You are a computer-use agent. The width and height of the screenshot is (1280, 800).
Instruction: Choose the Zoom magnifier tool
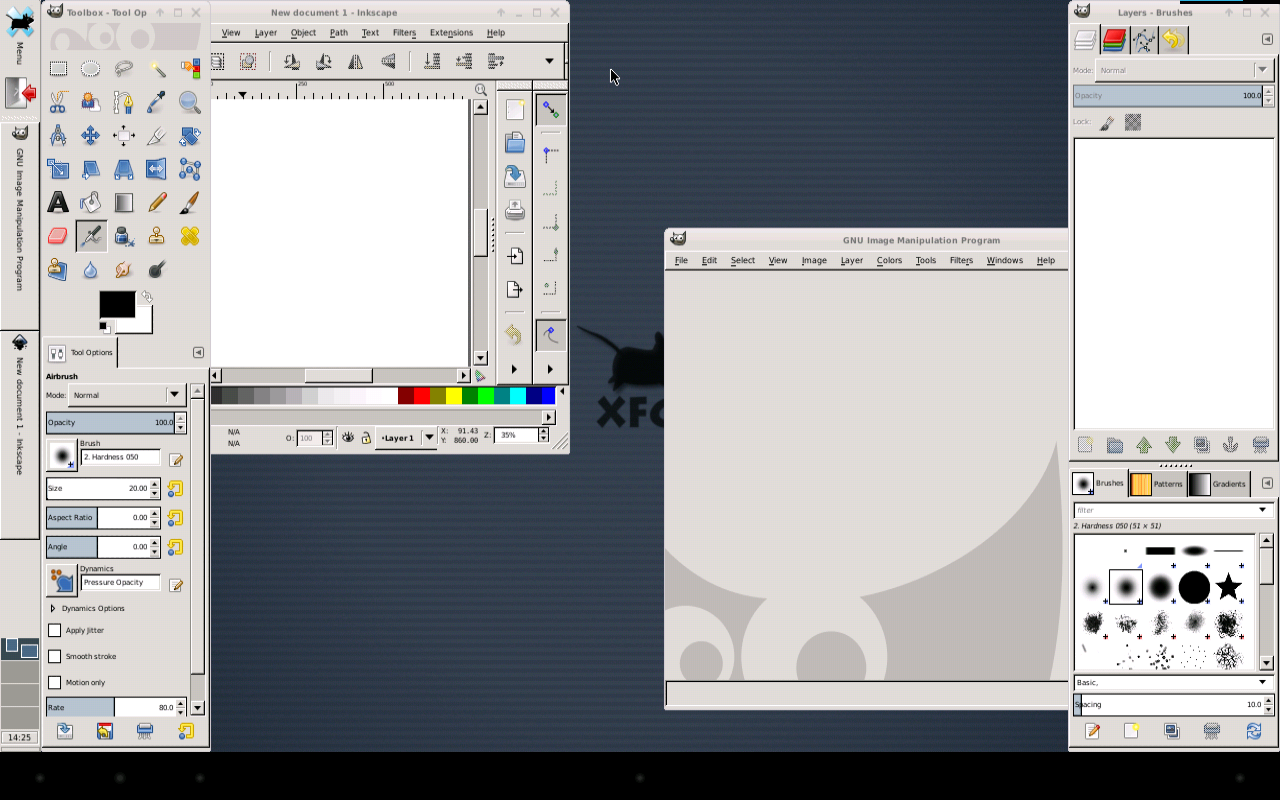[190, 102]
